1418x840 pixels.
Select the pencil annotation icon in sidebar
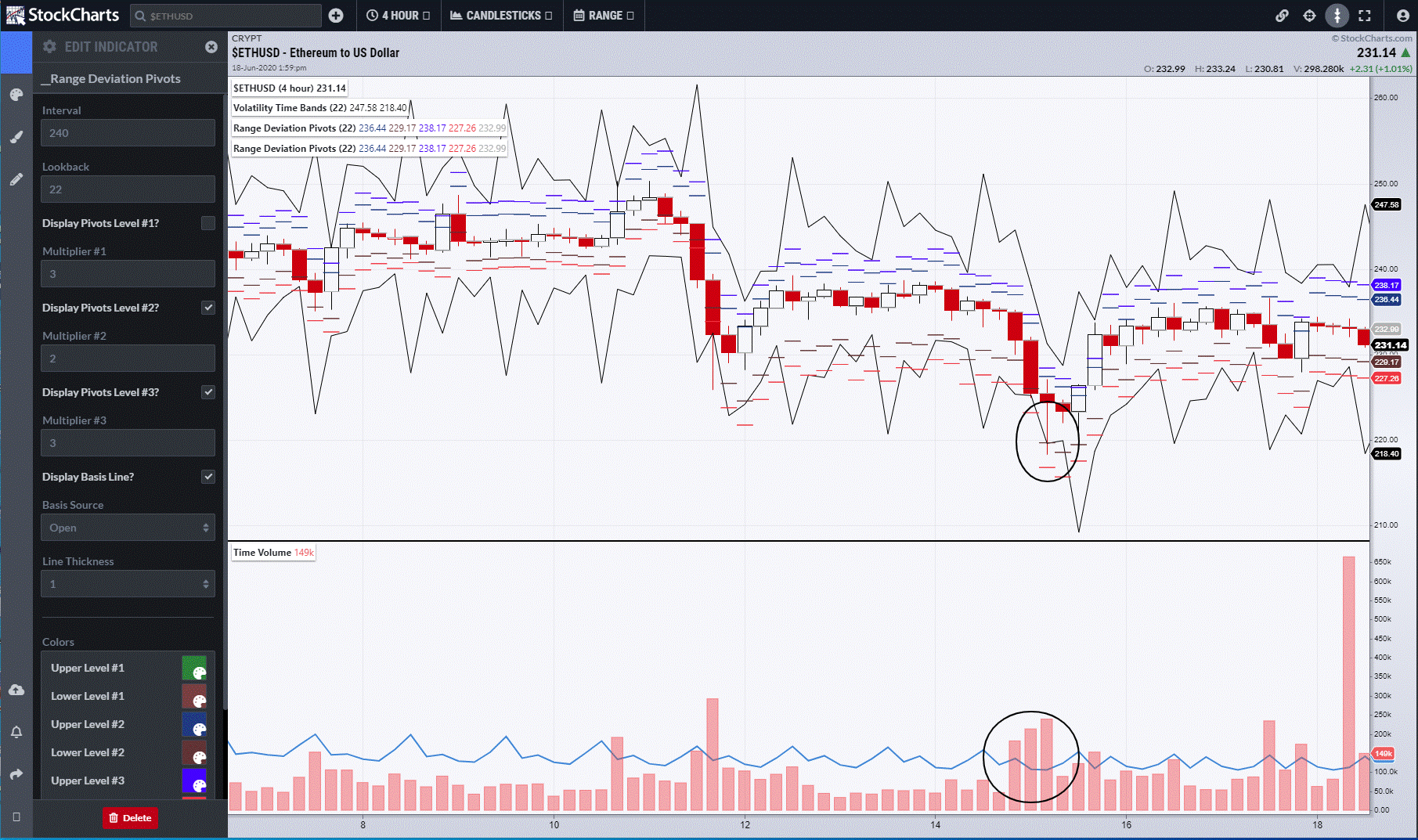pyautogui.click(x=16, y=179)
